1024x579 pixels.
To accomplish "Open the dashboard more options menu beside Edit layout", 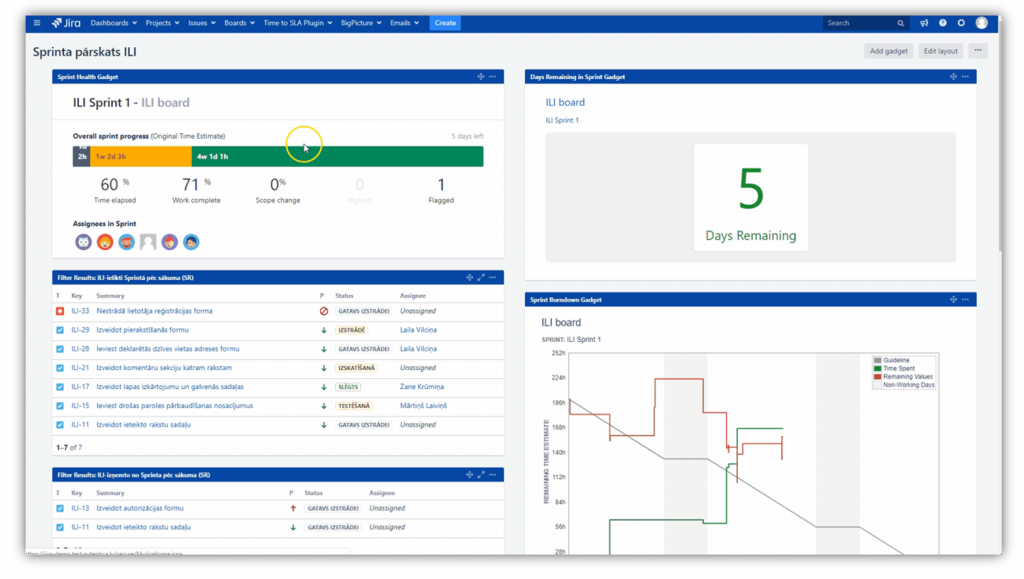I will click(978, 51).
